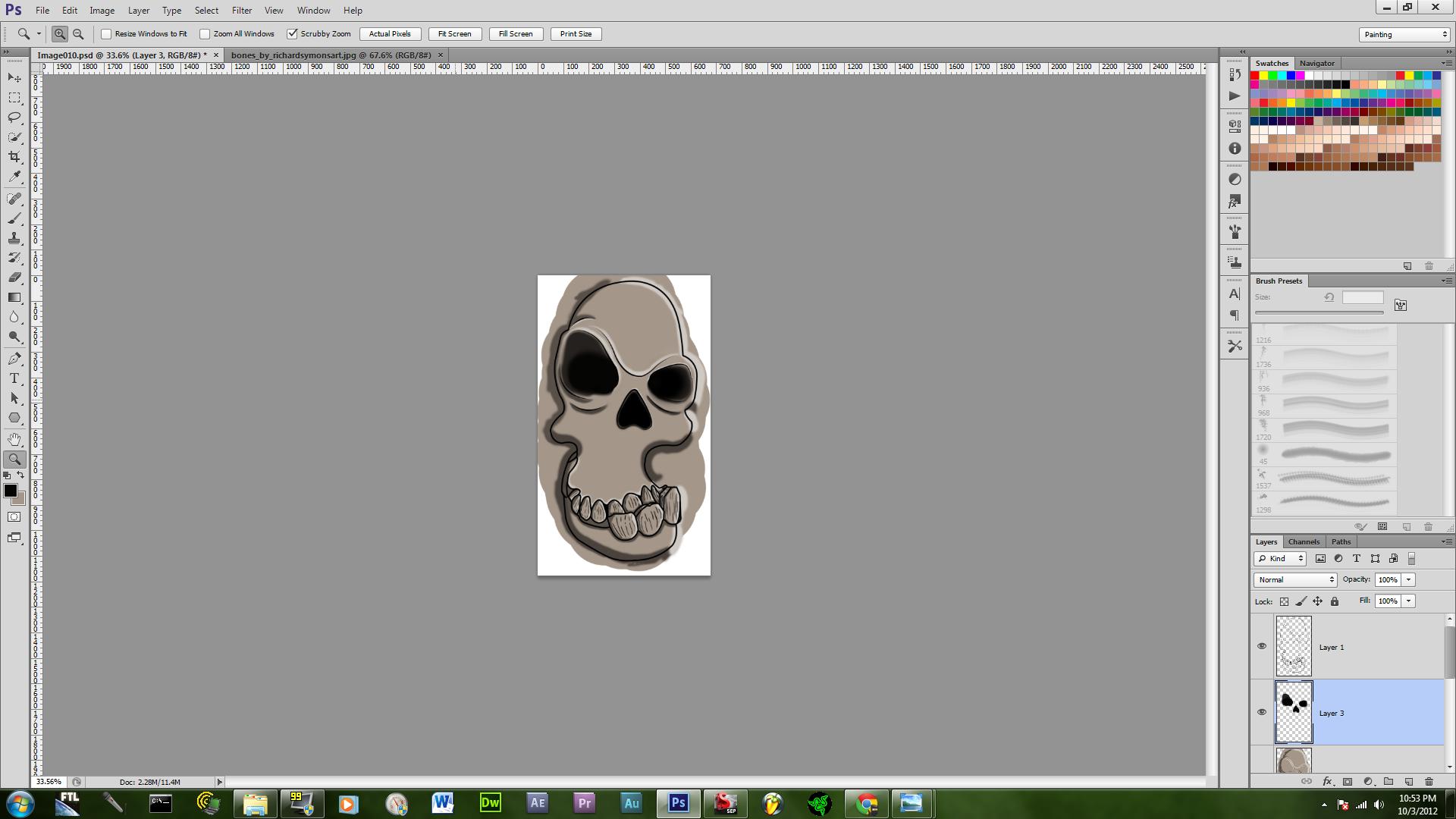
Task: Open Chrome from the Windows taskbar
Action: pyautogui.click(x=867, y=803)
